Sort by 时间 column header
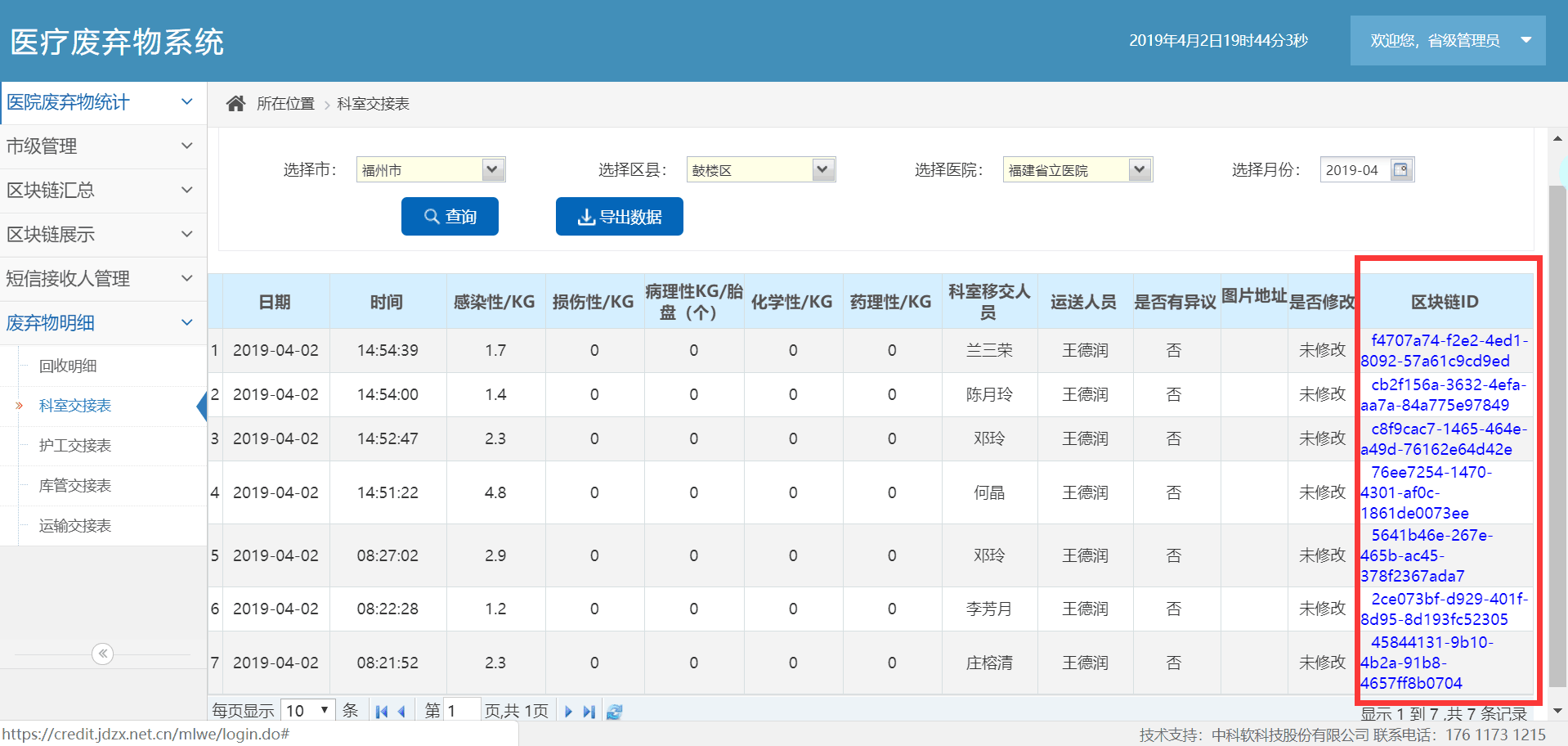 pos(387,302)
